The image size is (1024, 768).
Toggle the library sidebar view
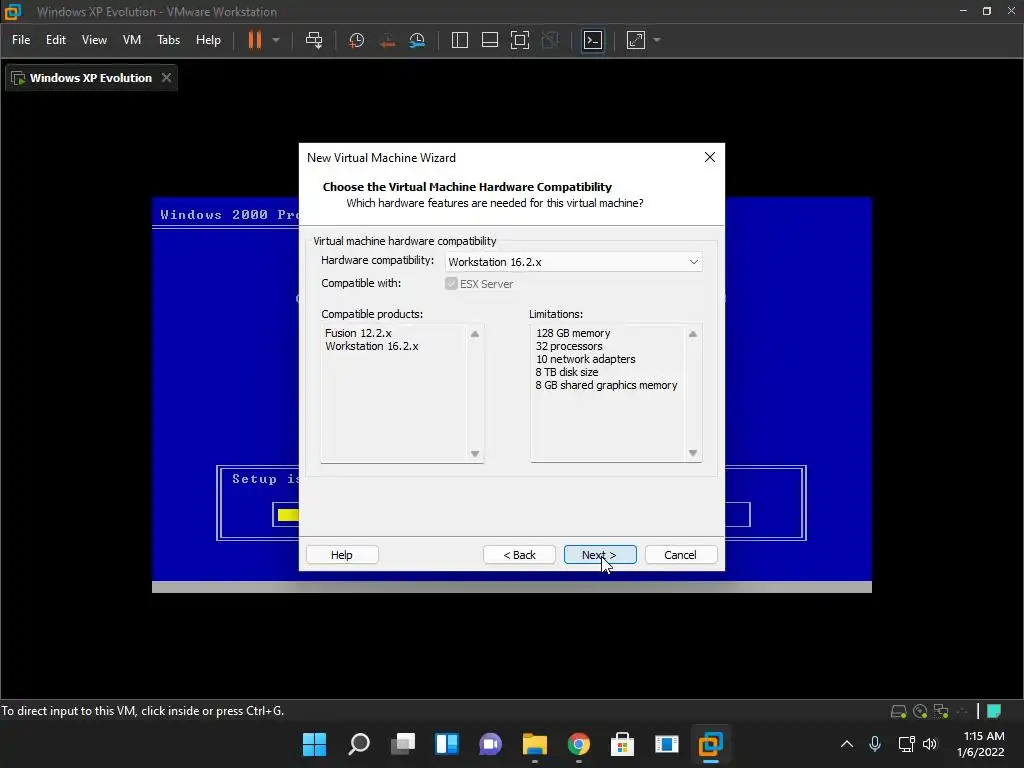(460, 40)
